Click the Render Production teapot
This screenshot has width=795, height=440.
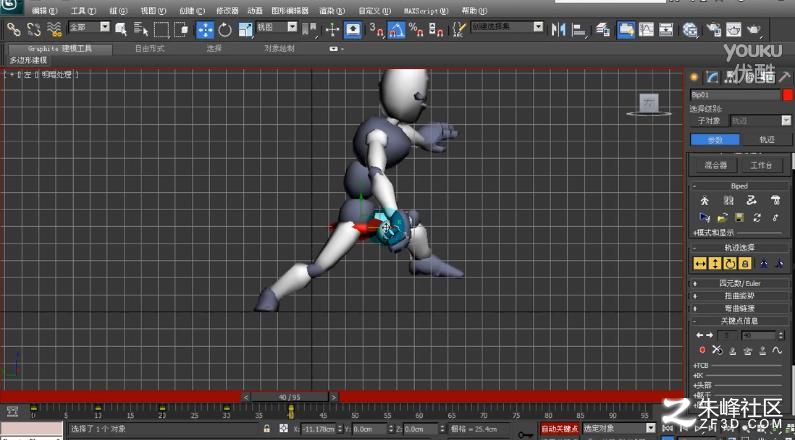click(754, 29)
